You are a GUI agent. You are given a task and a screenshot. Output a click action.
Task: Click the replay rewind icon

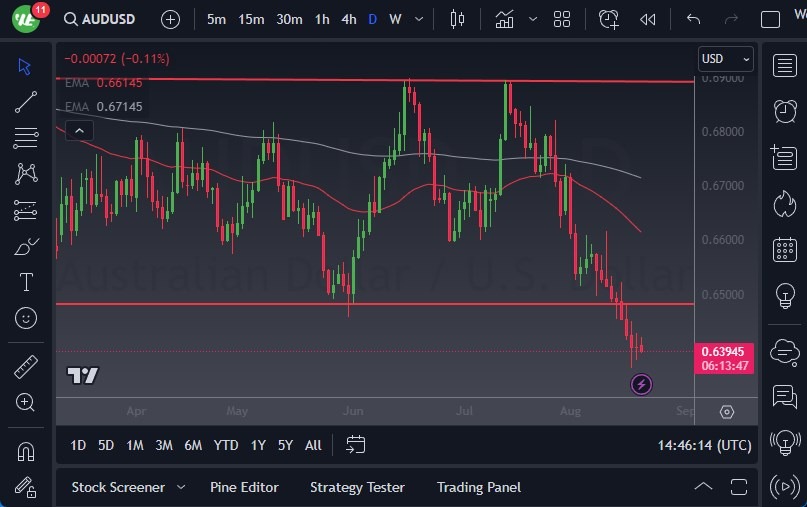648,19
